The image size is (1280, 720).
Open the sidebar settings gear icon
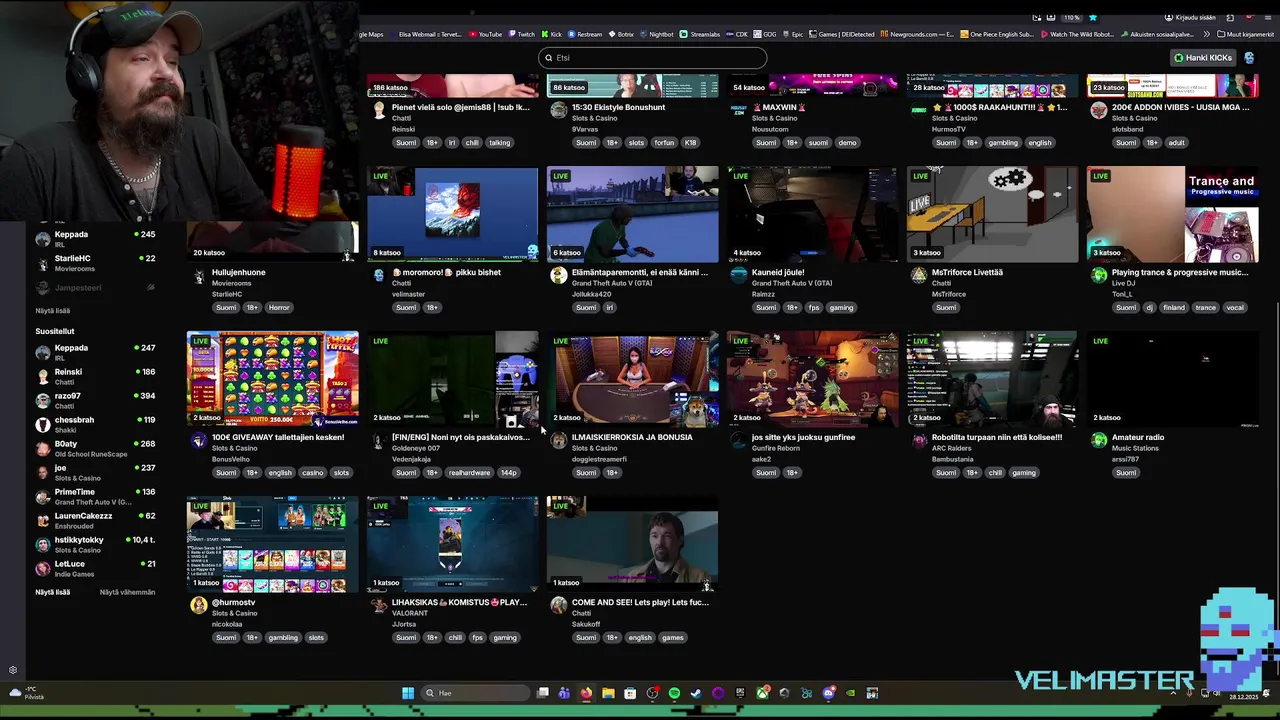13,670
